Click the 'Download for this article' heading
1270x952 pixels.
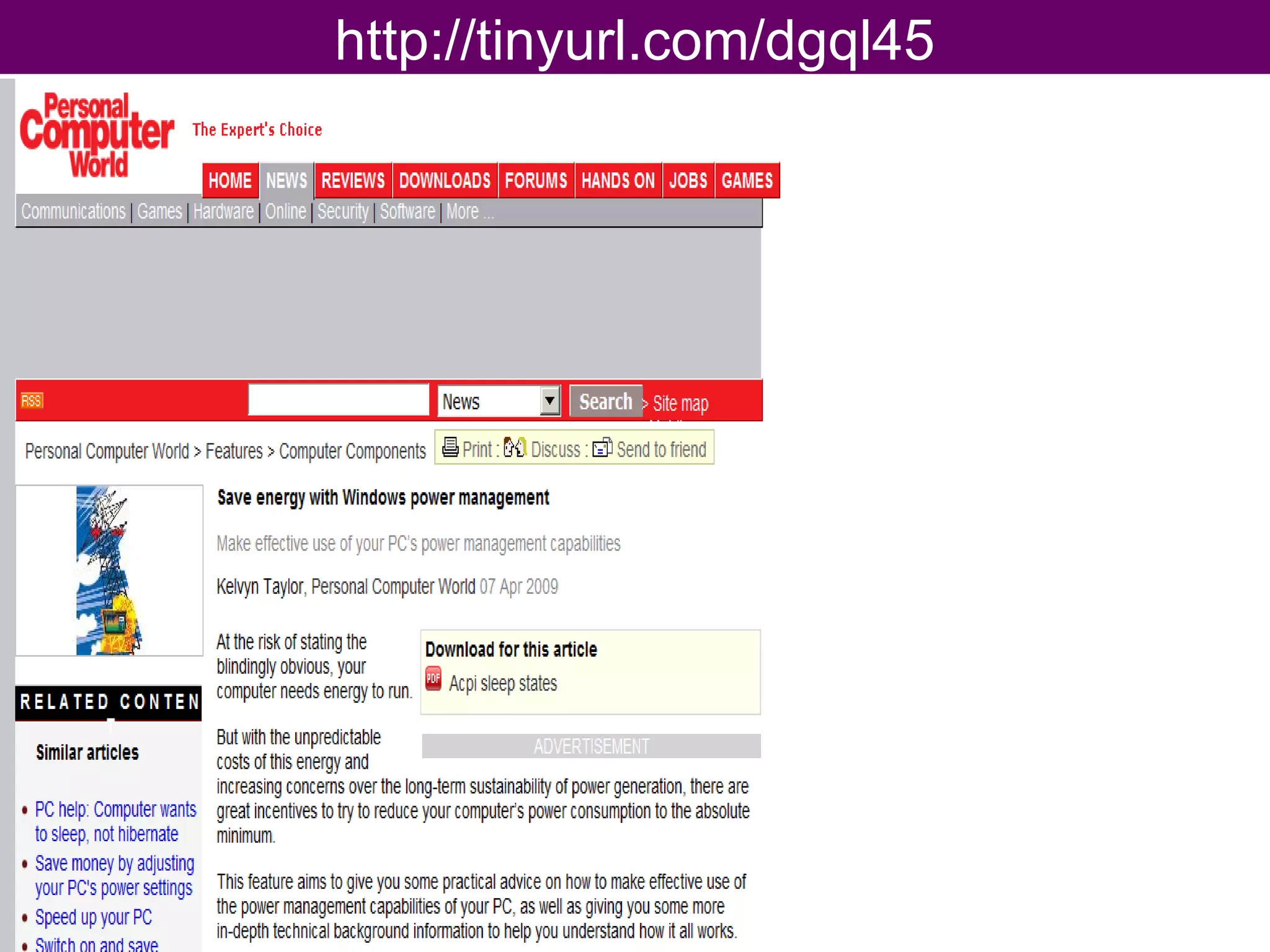[x=511, y=650]
